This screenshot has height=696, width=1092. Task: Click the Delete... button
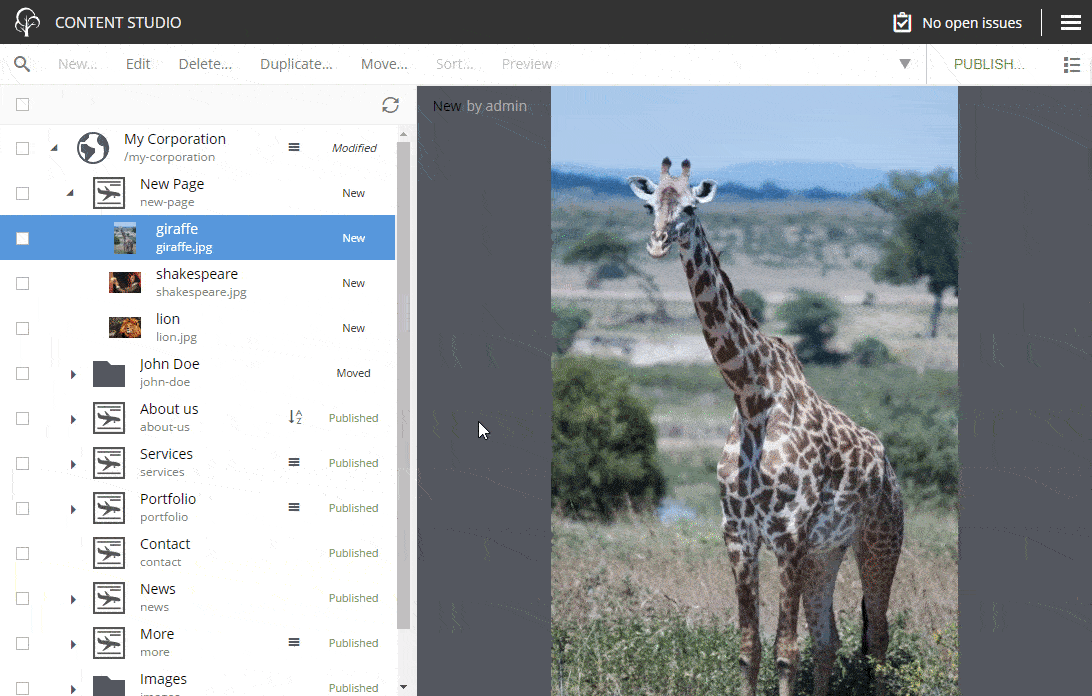tap(205, 64)
